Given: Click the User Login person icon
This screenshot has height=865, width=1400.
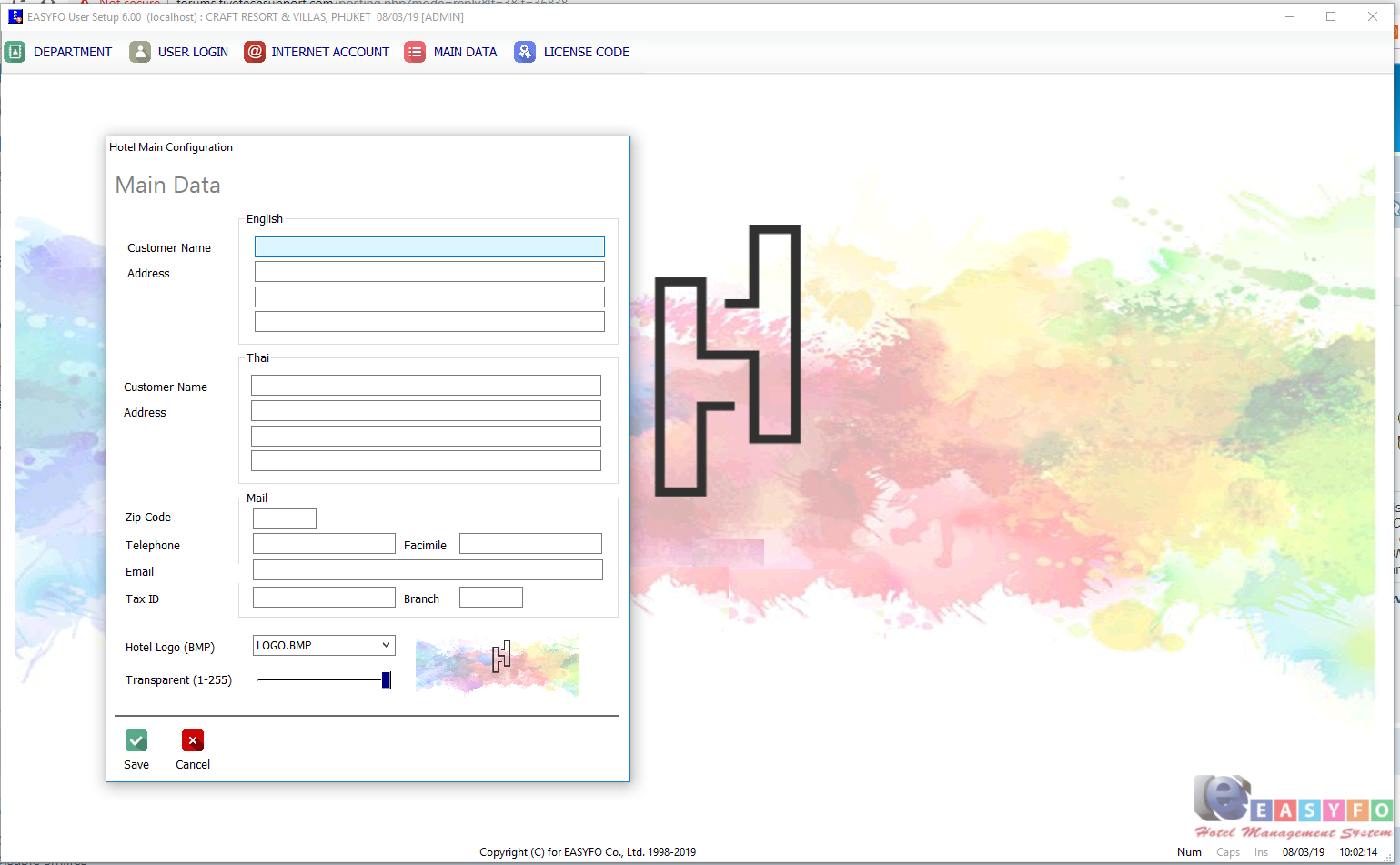Looking at the screenshot, I should coord(140,52).
